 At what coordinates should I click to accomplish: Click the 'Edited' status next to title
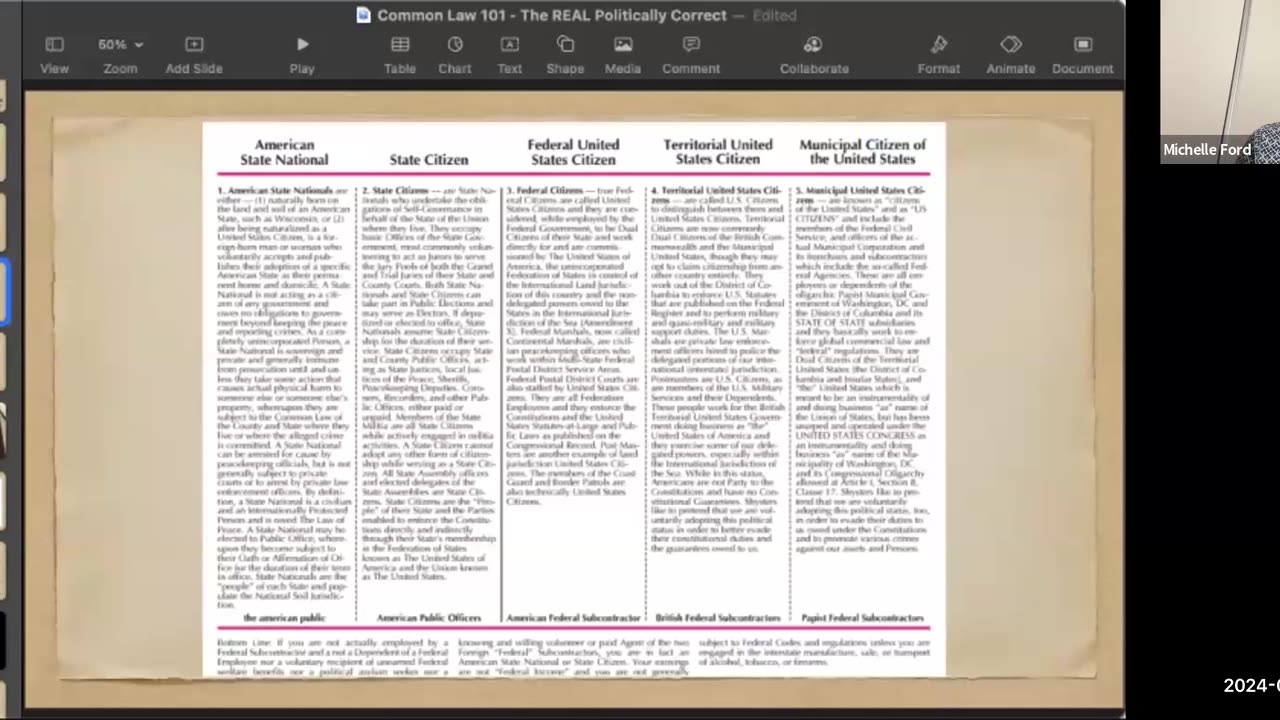(774, 15)
